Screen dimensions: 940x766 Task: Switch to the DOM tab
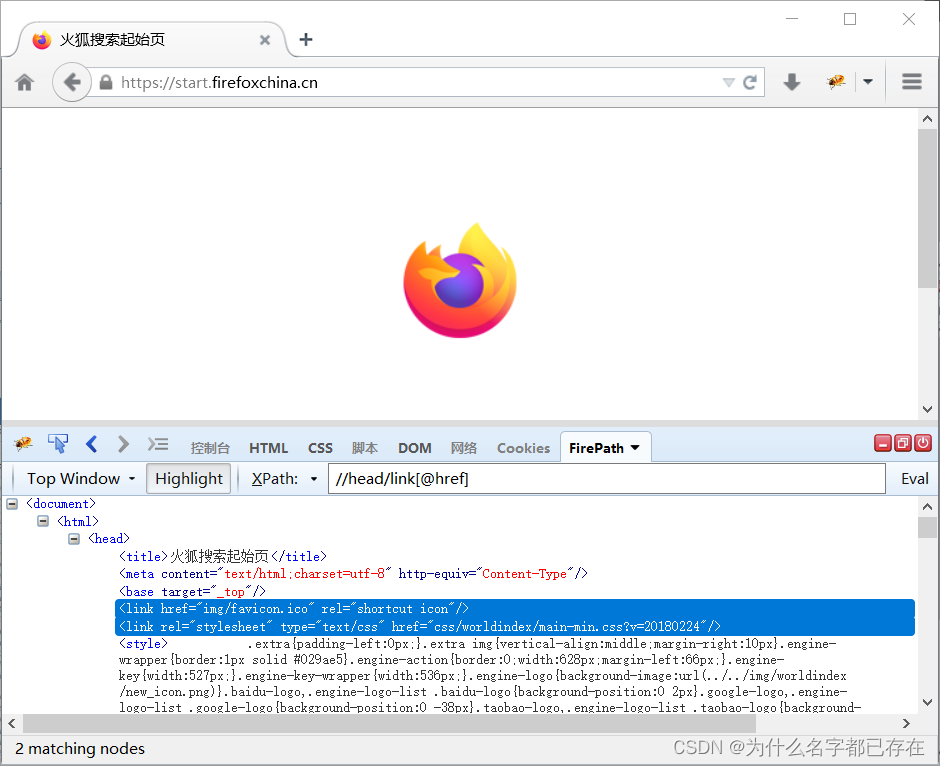[x=414, y=448]
